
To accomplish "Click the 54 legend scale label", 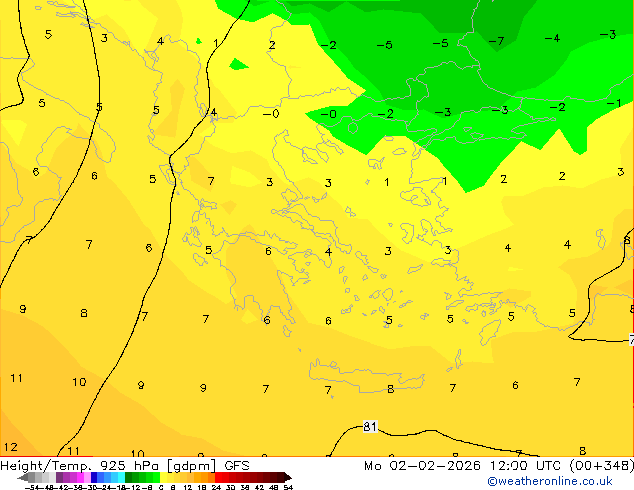I will pyautogui.click(x=288, y=487).
